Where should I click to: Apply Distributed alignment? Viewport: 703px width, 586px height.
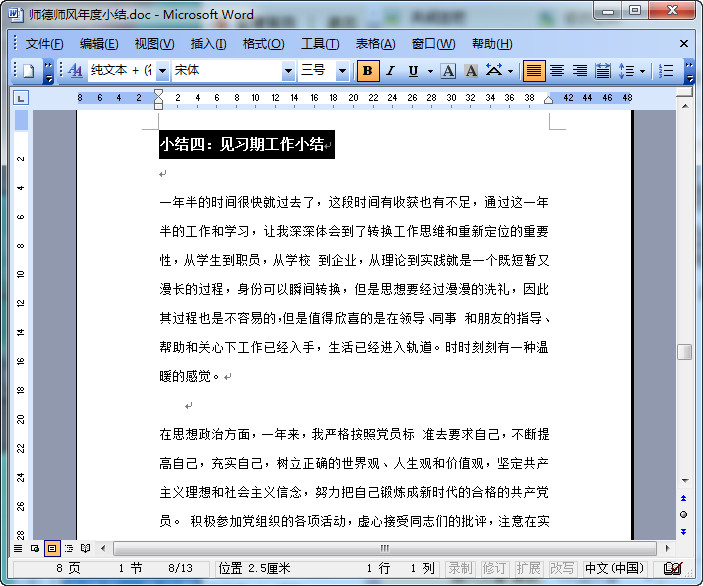click(603, 71)
